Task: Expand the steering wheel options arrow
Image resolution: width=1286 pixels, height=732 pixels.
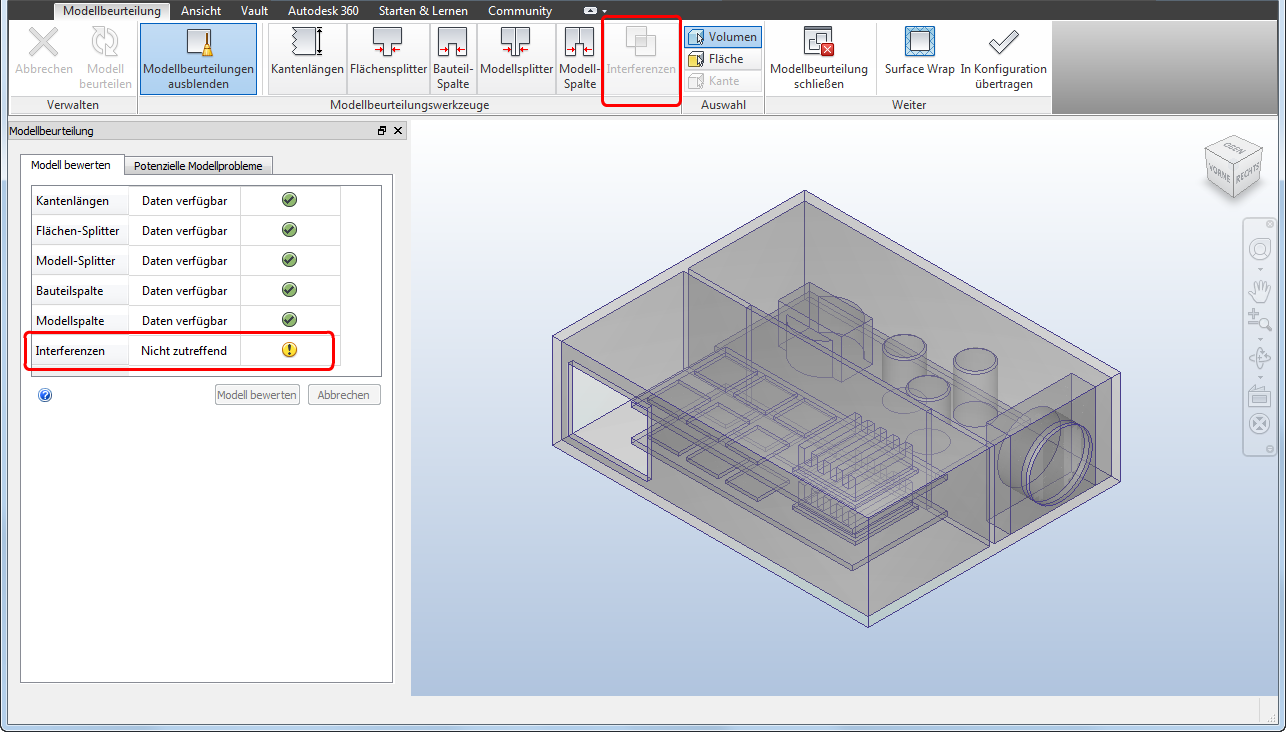Action: click(1260, 270)
